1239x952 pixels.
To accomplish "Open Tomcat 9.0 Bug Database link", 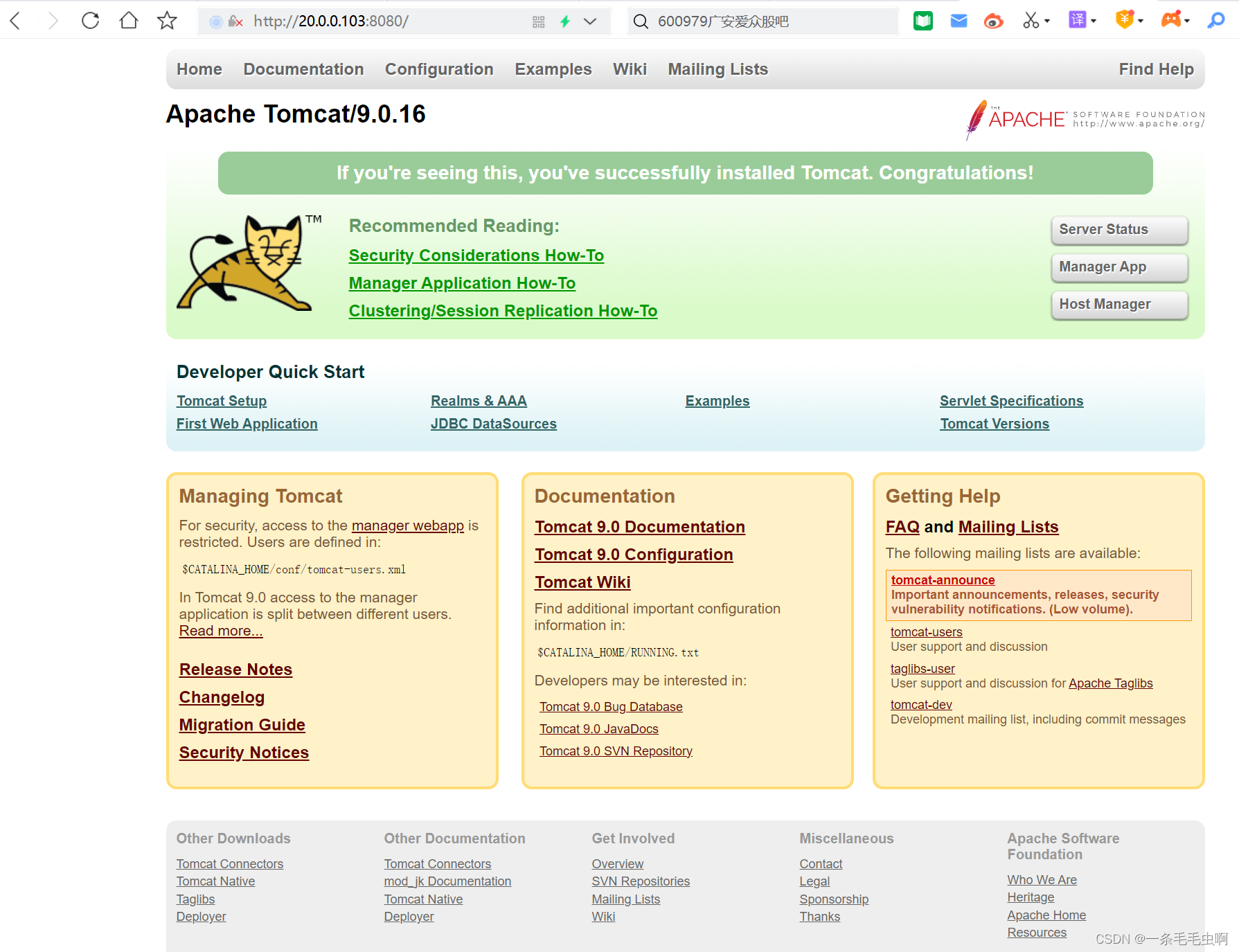I will pyautogui.click(x=611, y=707).
